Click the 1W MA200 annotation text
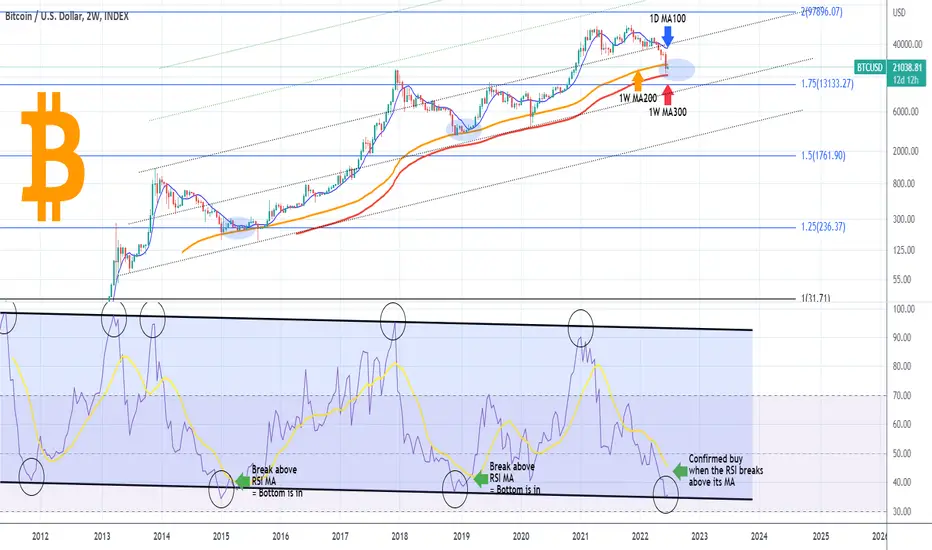 tap(638, 98)
